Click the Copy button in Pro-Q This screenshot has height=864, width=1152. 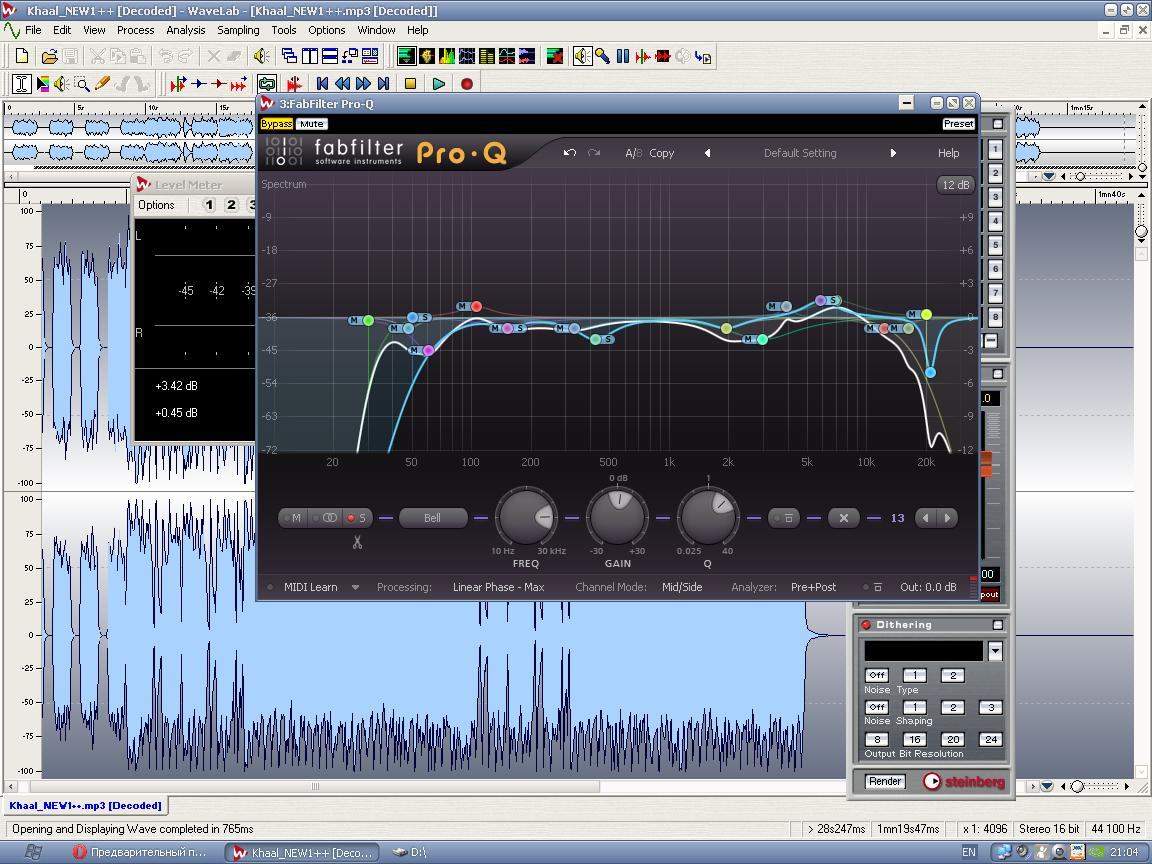pos(661,153)
